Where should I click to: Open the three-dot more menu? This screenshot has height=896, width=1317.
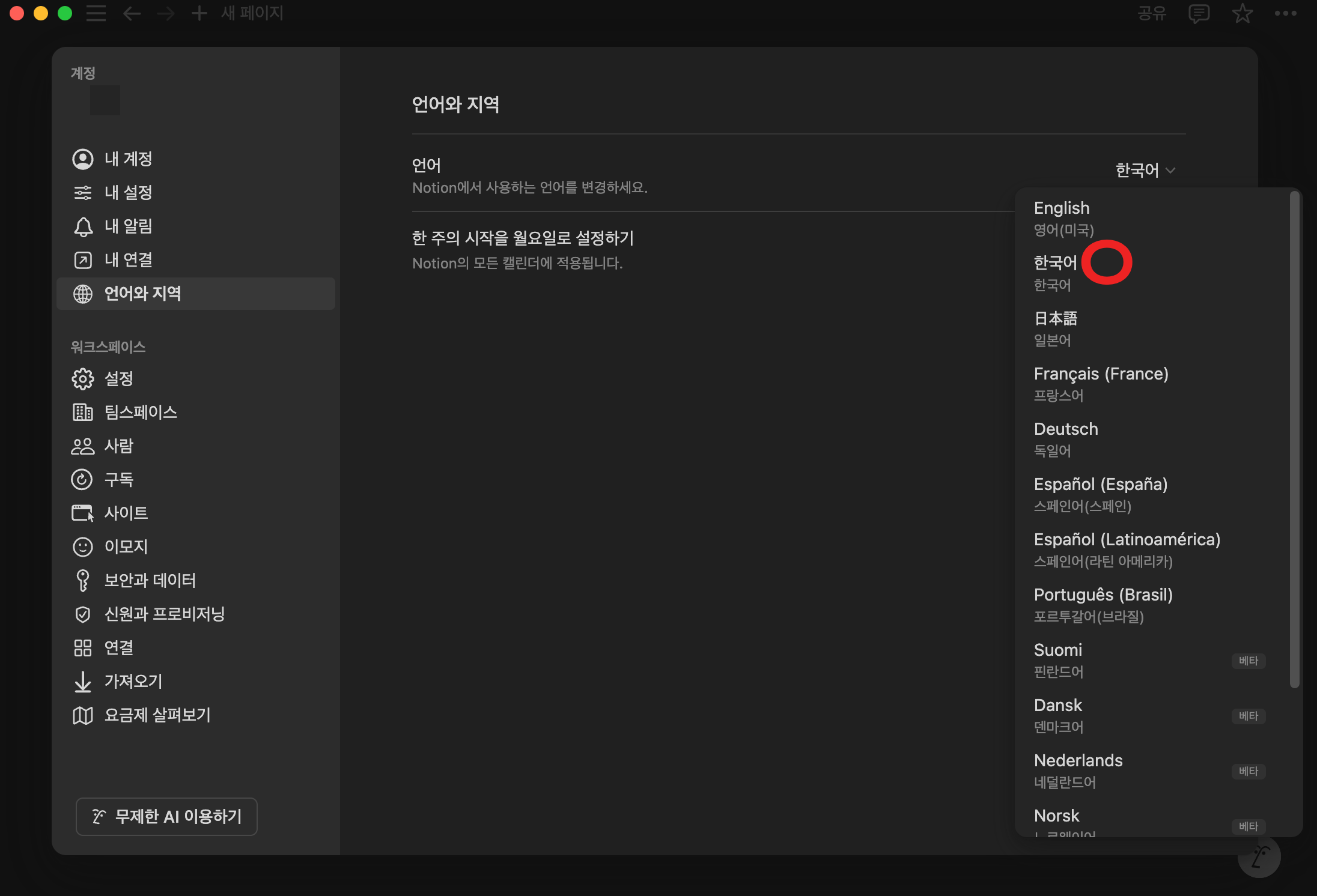1285,13
